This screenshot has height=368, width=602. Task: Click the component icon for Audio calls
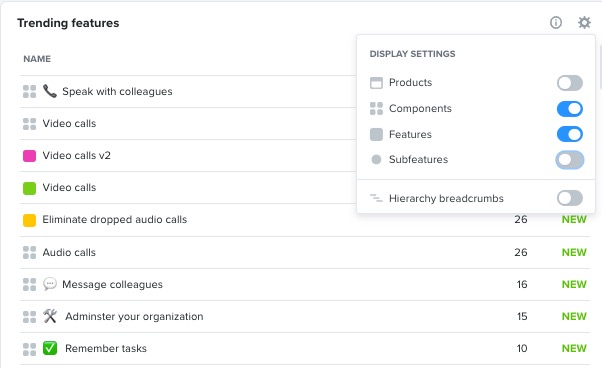pos(30,252)
